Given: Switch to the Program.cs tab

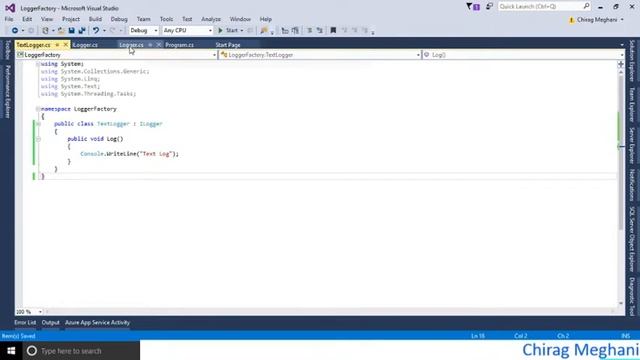Looking at the screenshot, I should (x=180, y=45).
